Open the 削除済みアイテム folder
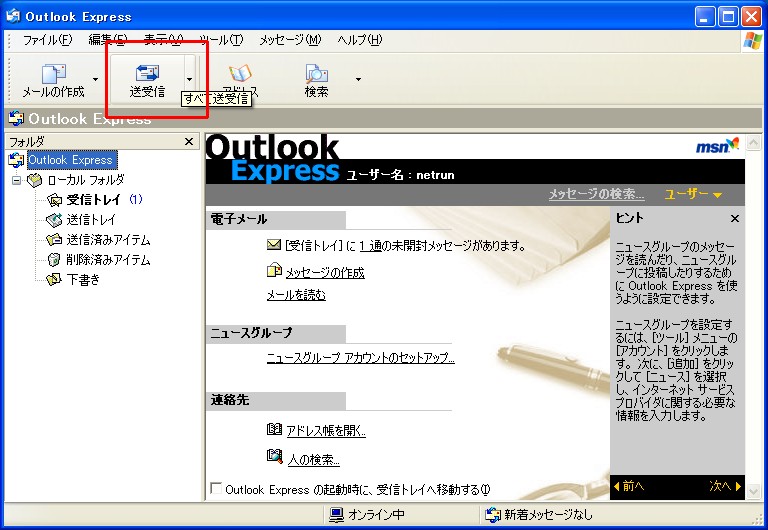This screenshot has height=530, width=768. tap(108, 260)
